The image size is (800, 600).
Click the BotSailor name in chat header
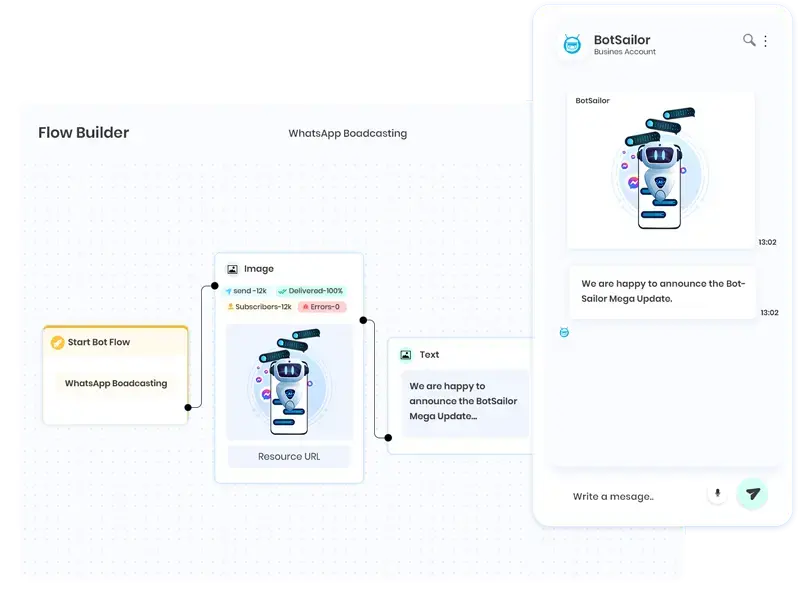622,40
